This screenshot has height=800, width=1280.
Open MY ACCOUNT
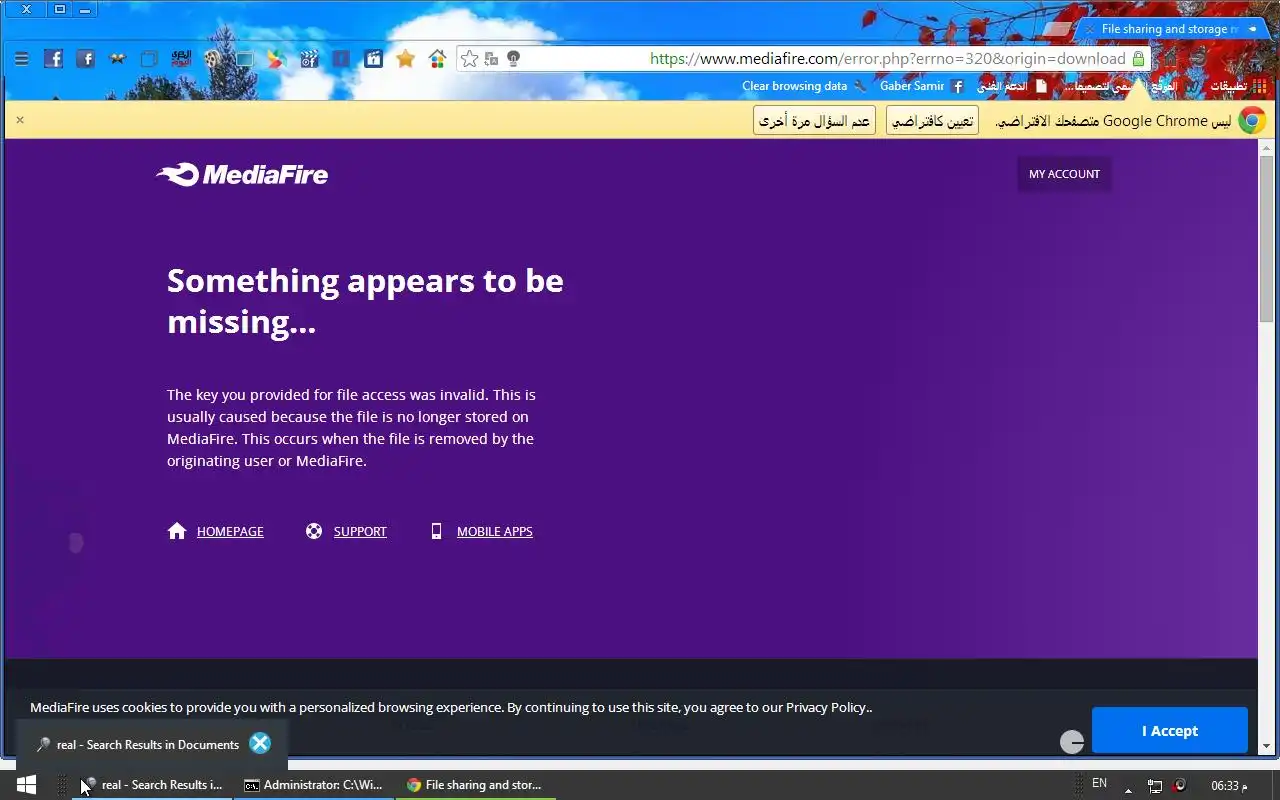pos(1064,174)
